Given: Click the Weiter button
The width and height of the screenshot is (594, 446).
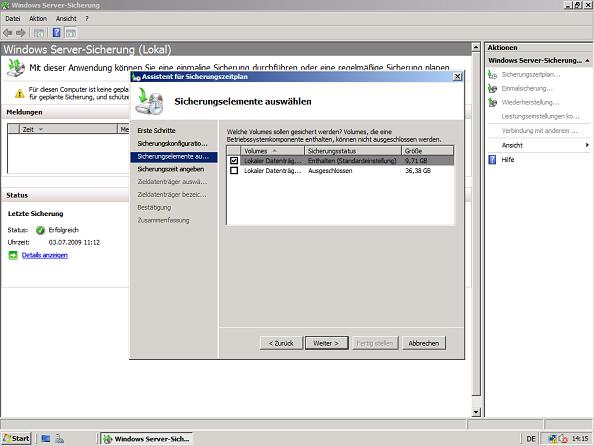Looking at the screenshot, I should click(x=327, y=343).
